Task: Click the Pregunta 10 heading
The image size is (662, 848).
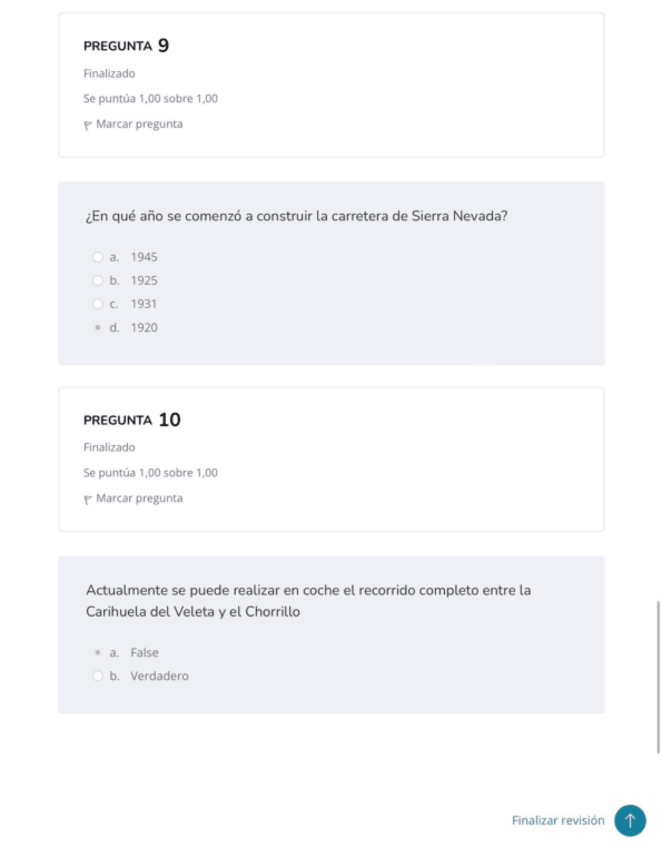Action: 132,420
